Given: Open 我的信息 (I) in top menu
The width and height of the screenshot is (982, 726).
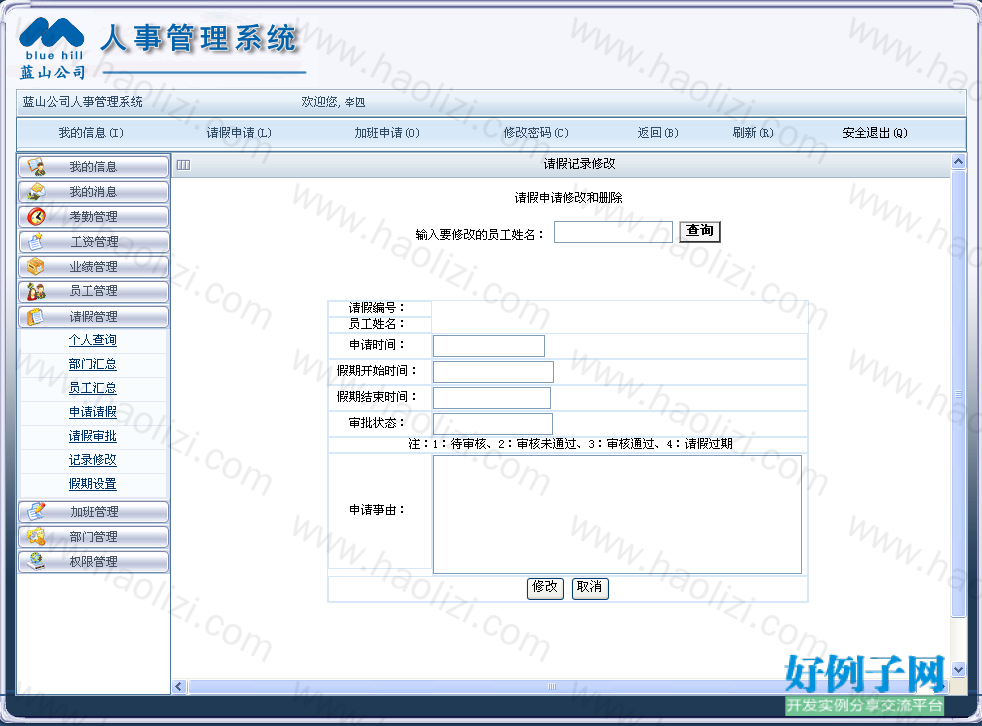Looking at the screenshot, I should pyautogui.click(x=91, y=133).
